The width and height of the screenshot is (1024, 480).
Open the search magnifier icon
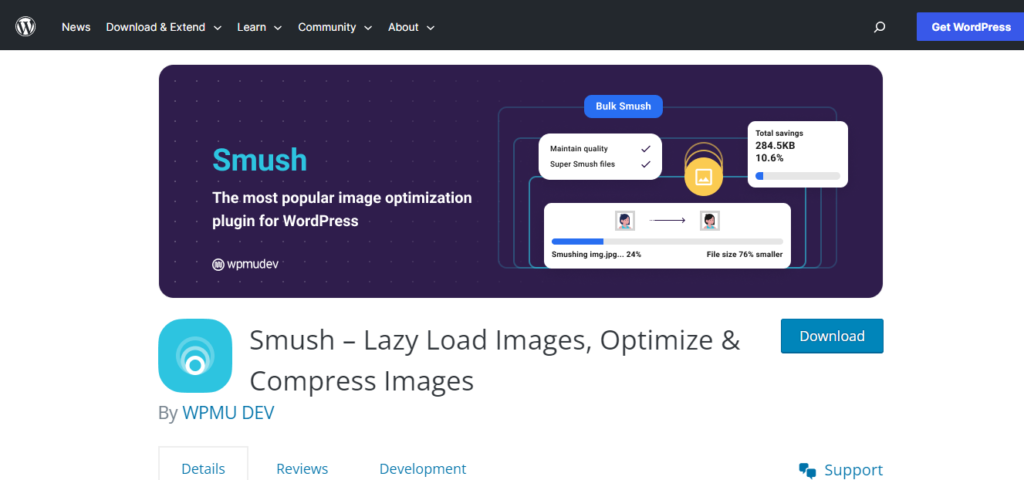880,27
